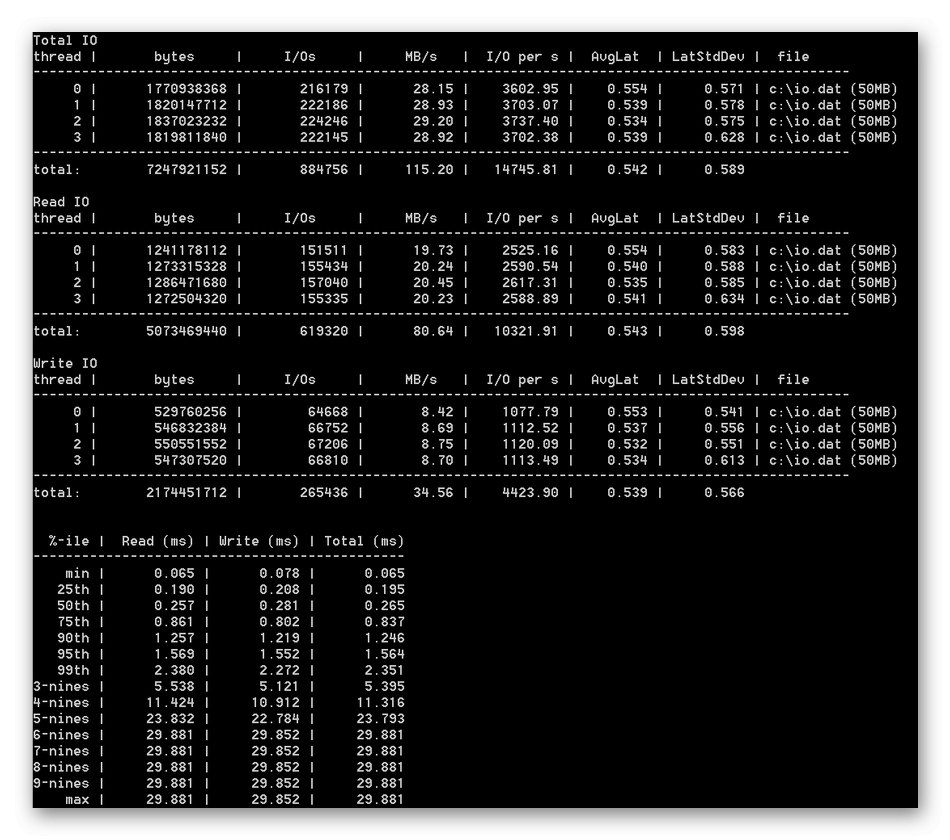Viewport: 950px width, 840px height.
Task: Select read LatStdDev value 0.634
Action: pyautogui.click(x=724, y=299)
